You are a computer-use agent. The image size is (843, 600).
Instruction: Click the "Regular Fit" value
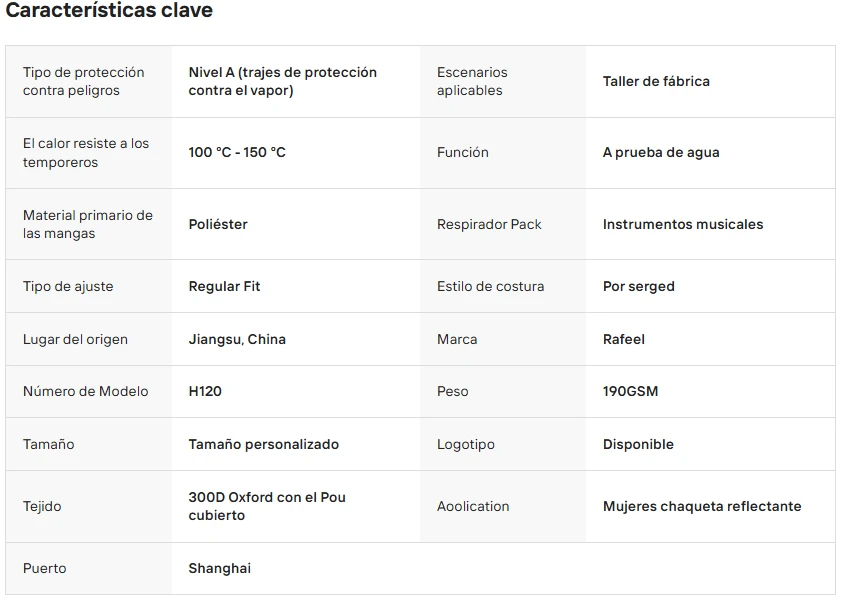(x=224, y=286)
